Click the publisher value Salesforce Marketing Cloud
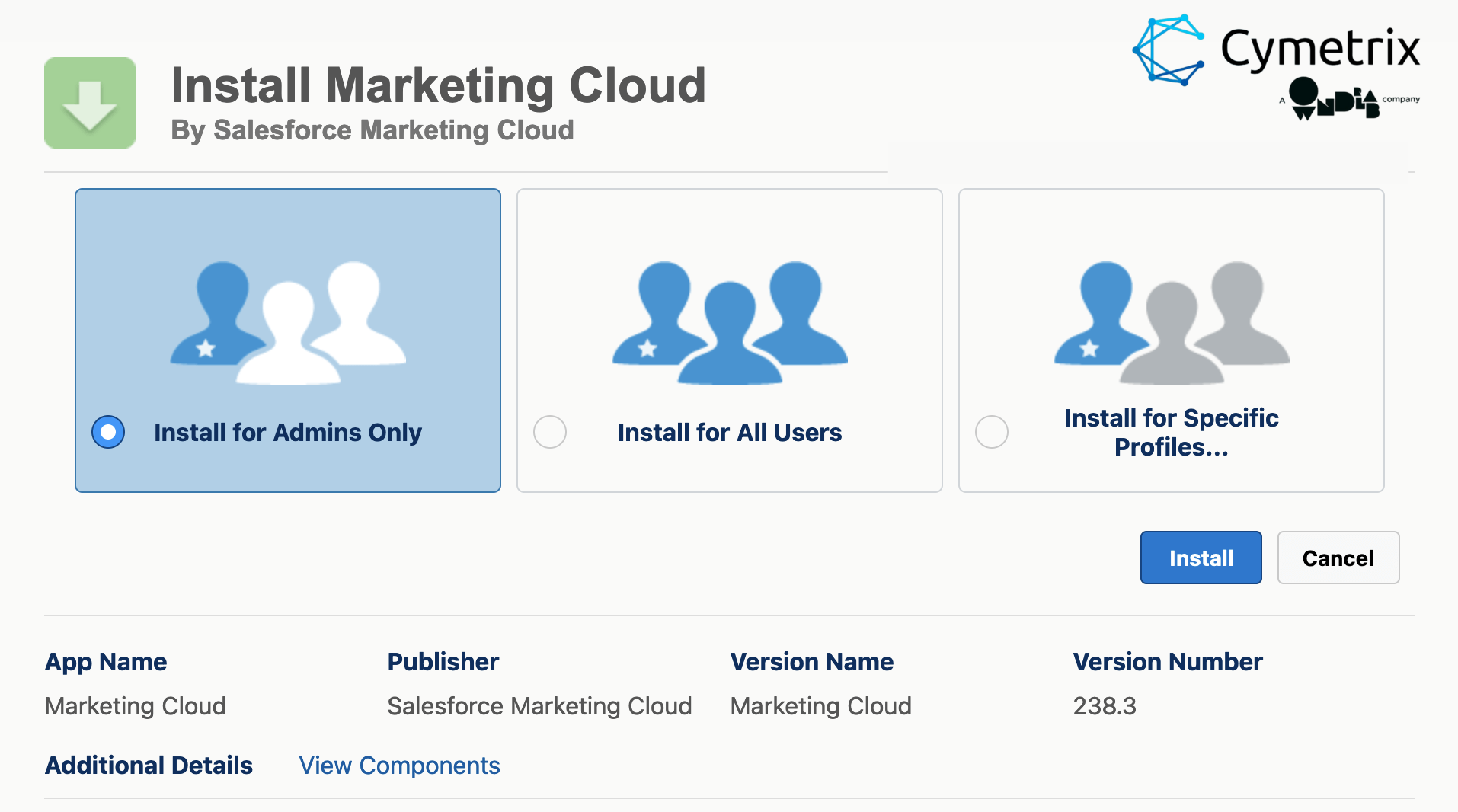 point(539,706)
